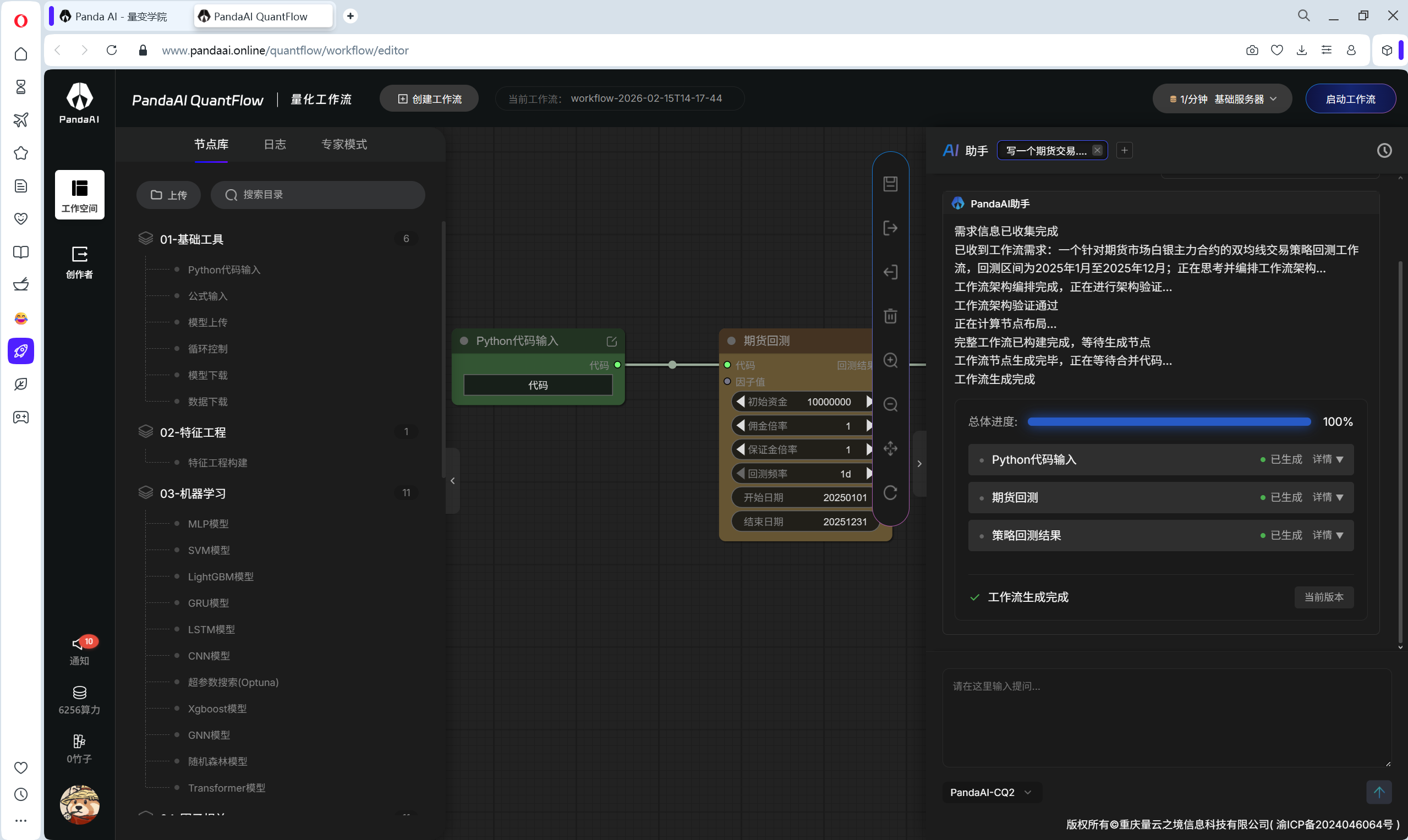Decrease 佣金倍率 value with left arrow
Screen dimensions: 1408x840
tap(740, 425)
